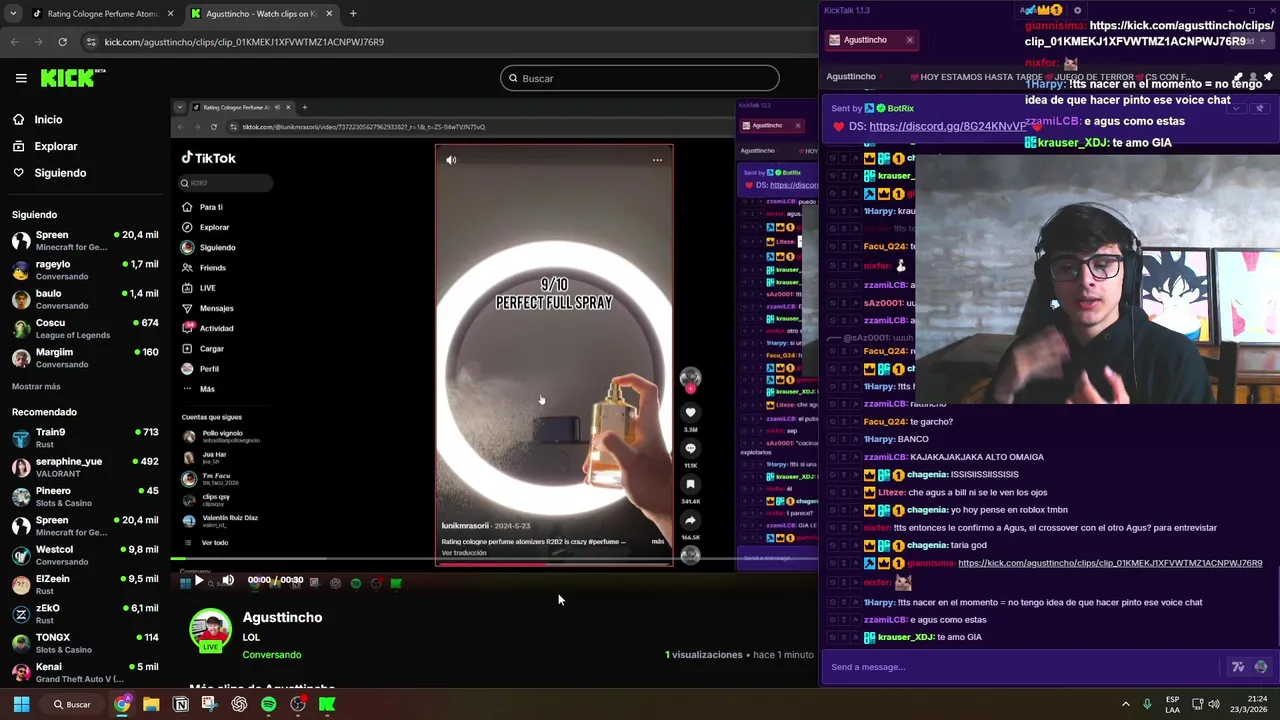1280x720 pixels.
Task: Open Notion from the taskbar
Action: coord(181,704)
